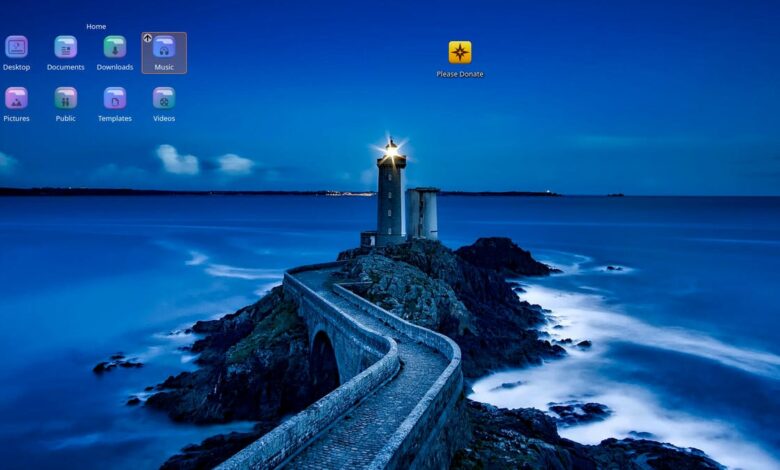Select the Music folder icon

tap(164, 47)
